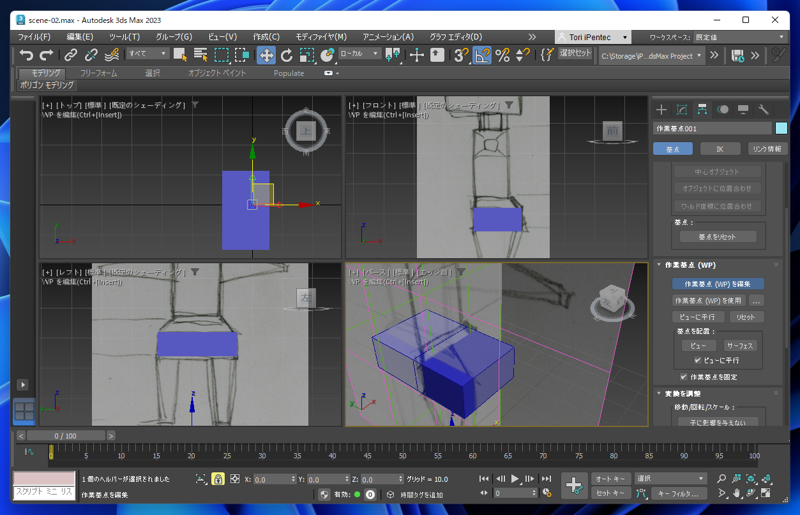Redo the last undone action
This screenshot has width=800, height=515.
tap(46, 55)
